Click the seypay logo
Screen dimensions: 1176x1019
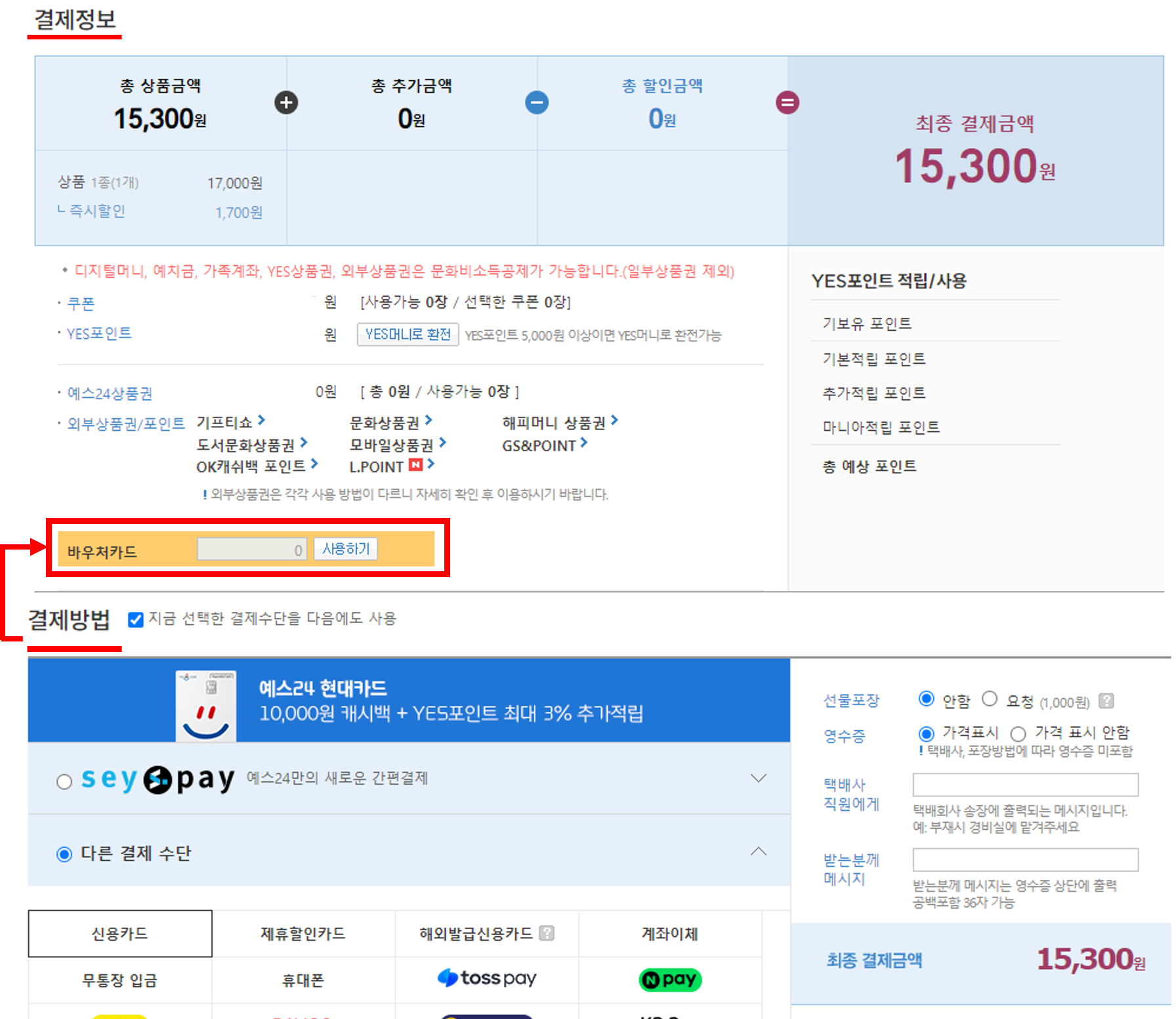[157, 779]
